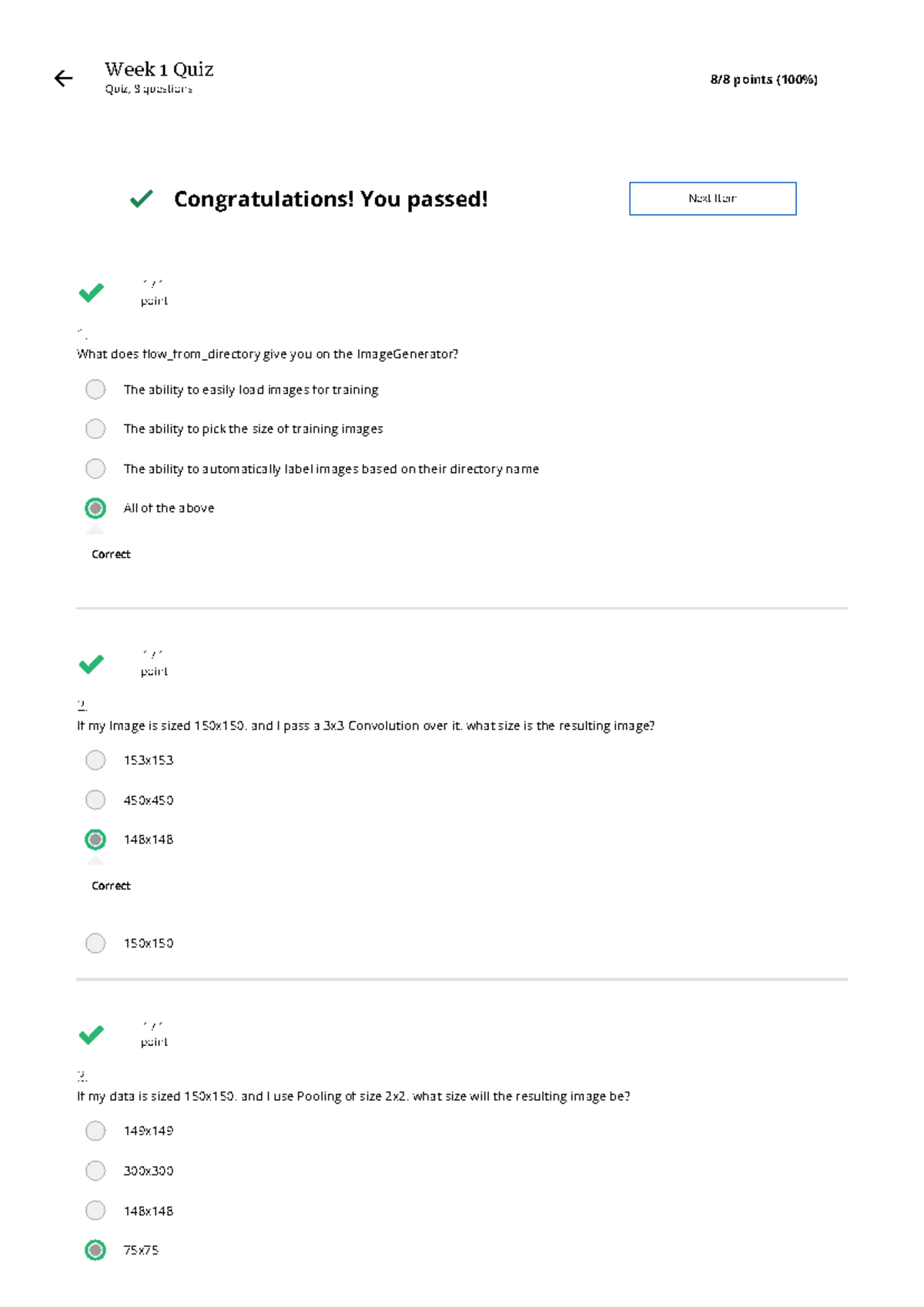This screenshot has width=924, height=1307.
Task: Select the 153x153 answer option
Action: tap(95, 760)
